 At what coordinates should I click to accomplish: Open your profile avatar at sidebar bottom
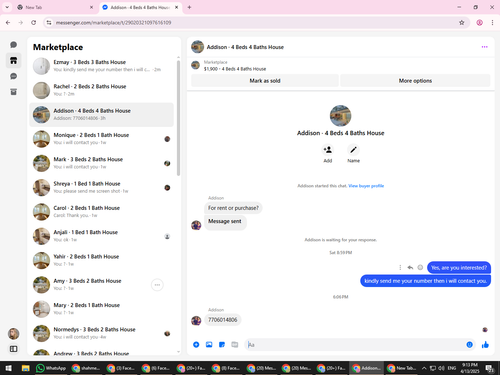13,334
